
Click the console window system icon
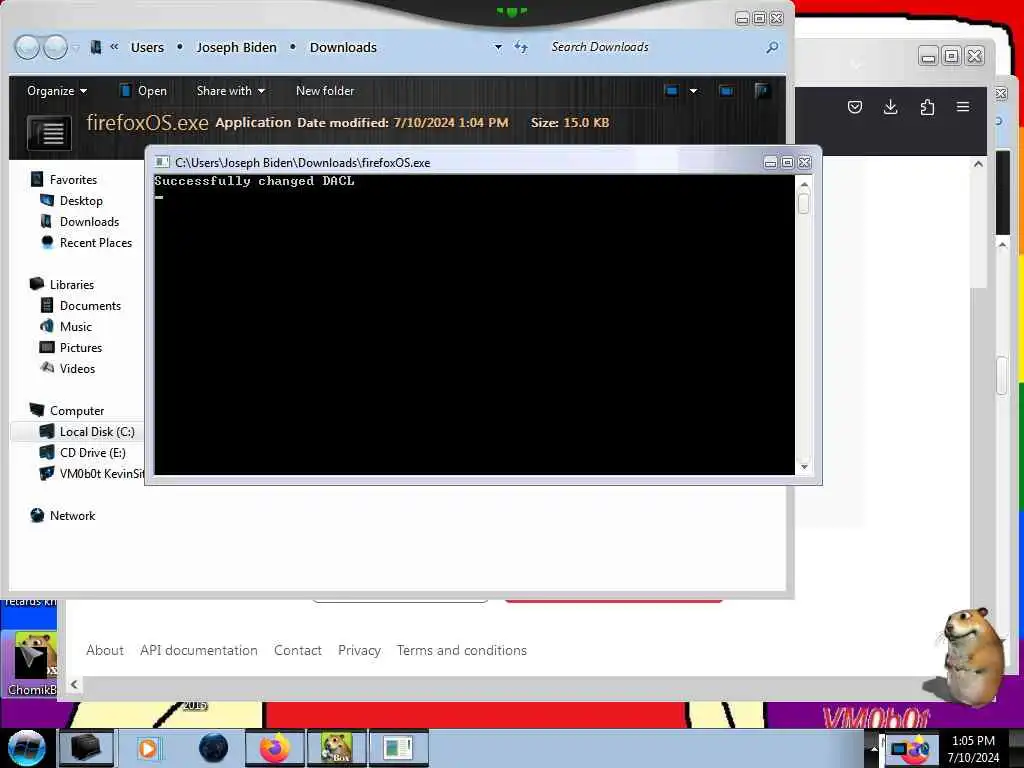point(162,162)
